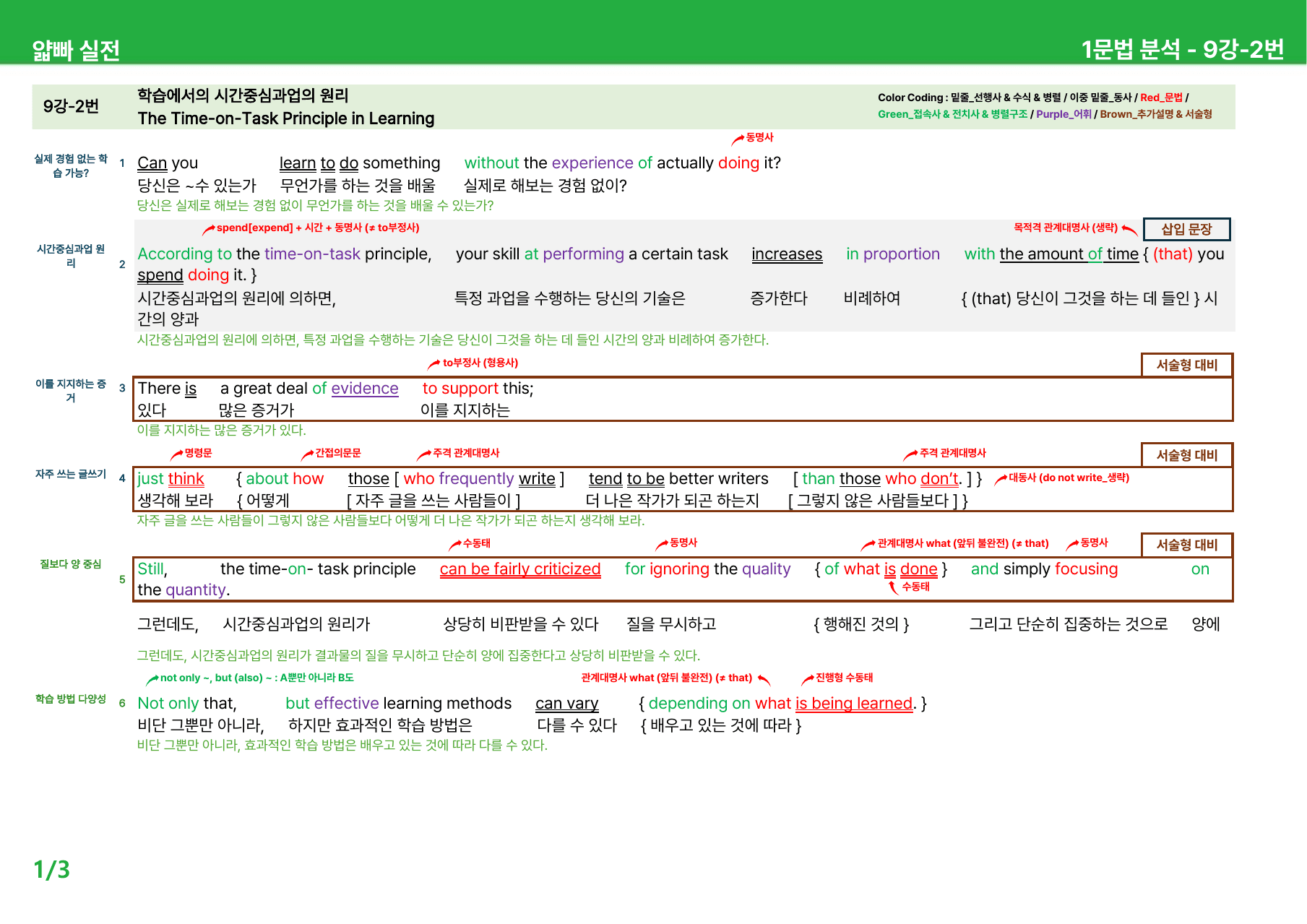Click 'depending on what is being learned.'
1307x924 pixels.
783,704
